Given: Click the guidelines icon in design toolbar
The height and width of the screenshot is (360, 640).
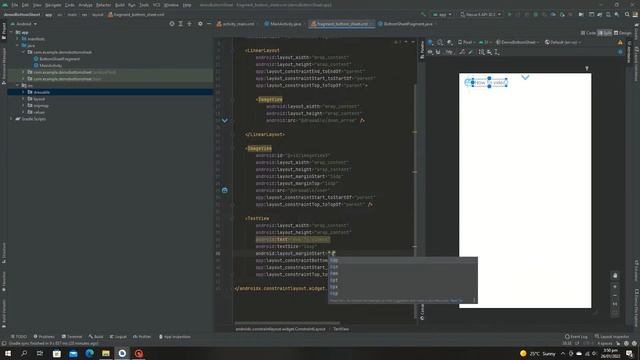Looking at the screenshot, I should 497,52.
